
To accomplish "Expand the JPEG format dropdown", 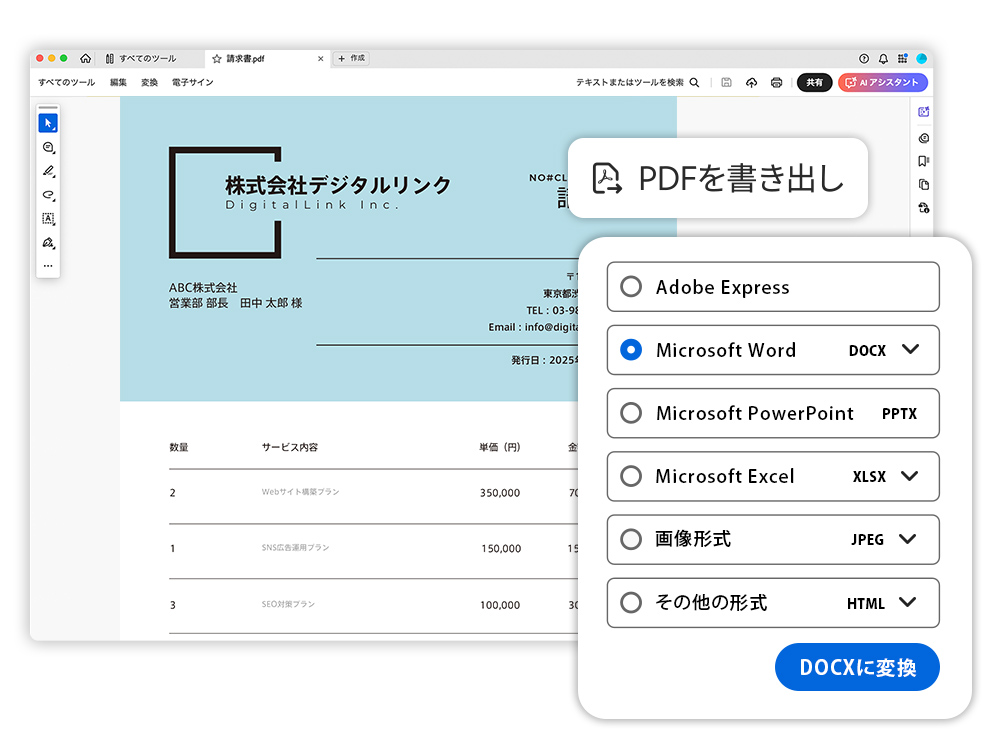I will (x=908, y=540).
